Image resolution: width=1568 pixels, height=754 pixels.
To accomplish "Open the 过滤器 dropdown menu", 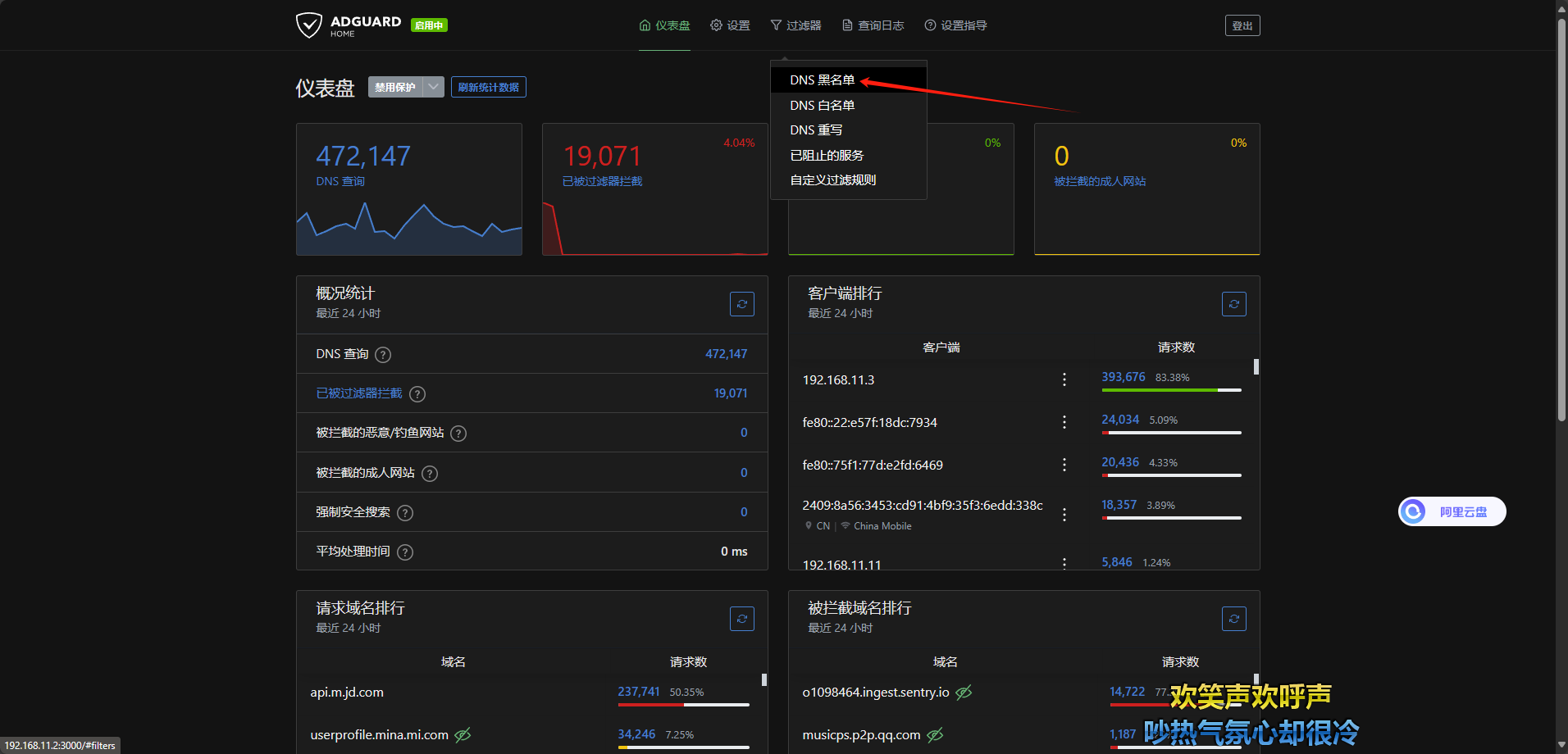I will [x=795, y=25].
